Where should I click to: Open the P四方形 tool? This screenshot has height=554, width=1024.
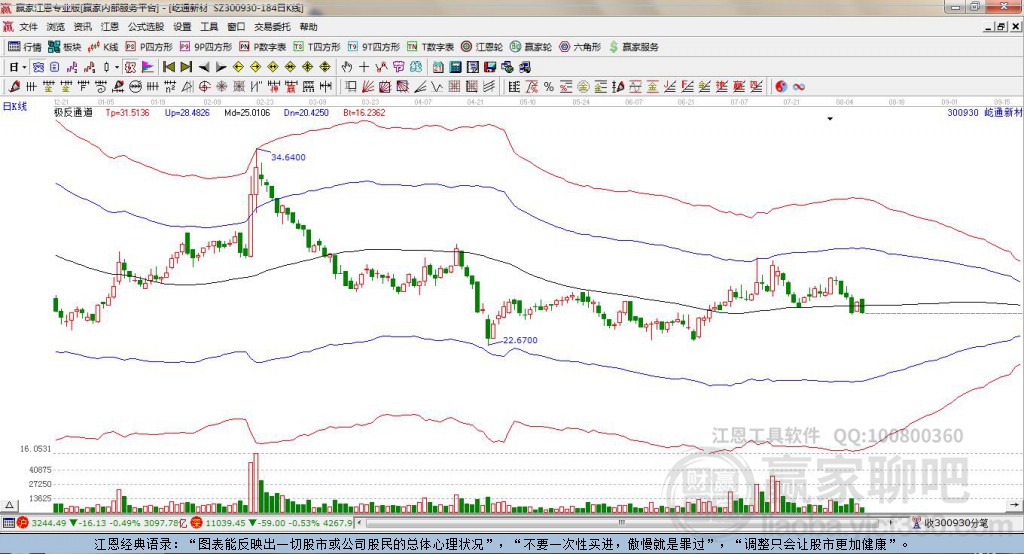coord(149,47)
